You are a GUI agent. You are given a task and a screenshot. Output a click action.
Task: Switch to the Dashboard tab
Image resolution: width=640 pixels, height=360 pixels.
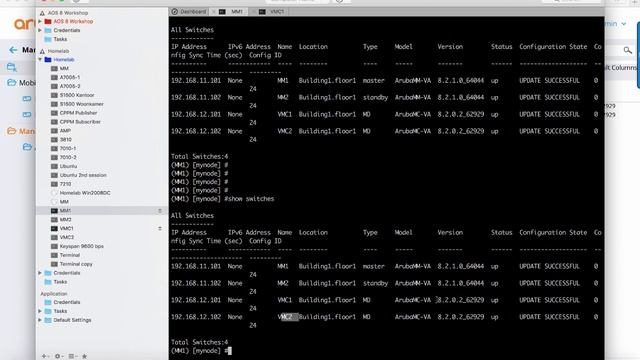click(x=189, y=12)
